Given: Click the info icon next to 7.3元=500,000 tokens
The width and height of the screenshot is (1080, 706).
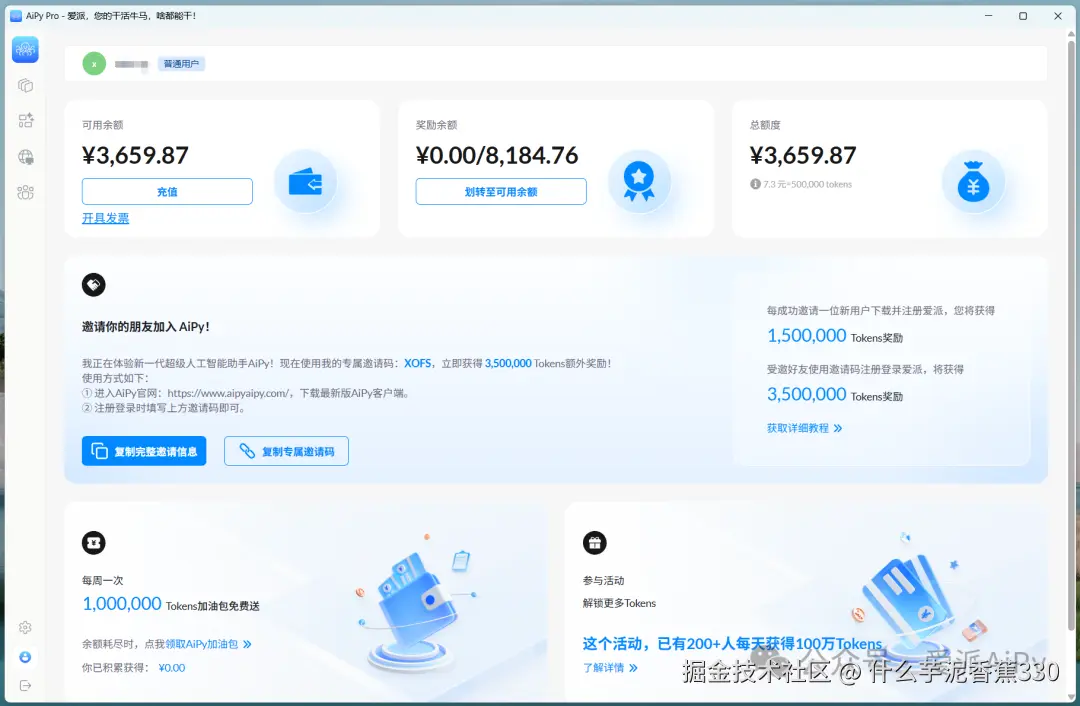Looking at the screenshot, I should pyautogui.click(x=755, y=184).
